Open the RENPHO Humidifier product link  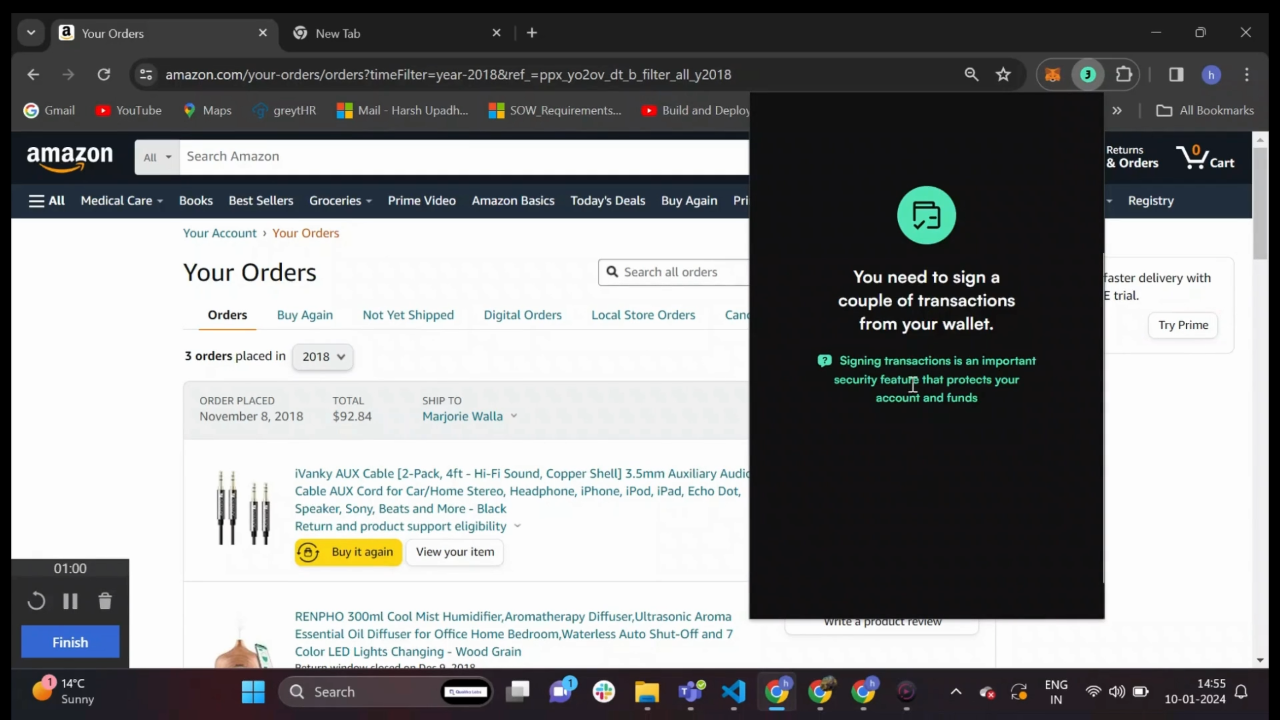pos(514,634)
